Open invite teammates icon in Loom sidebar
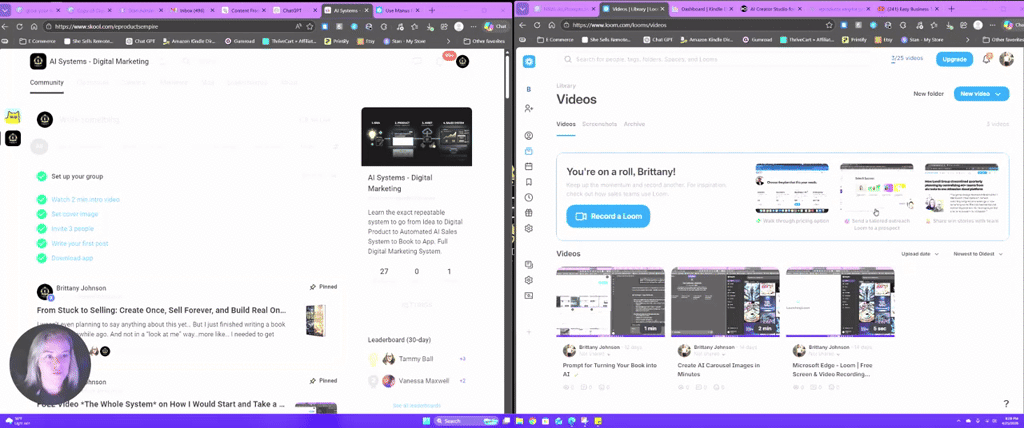 (529, 108)
